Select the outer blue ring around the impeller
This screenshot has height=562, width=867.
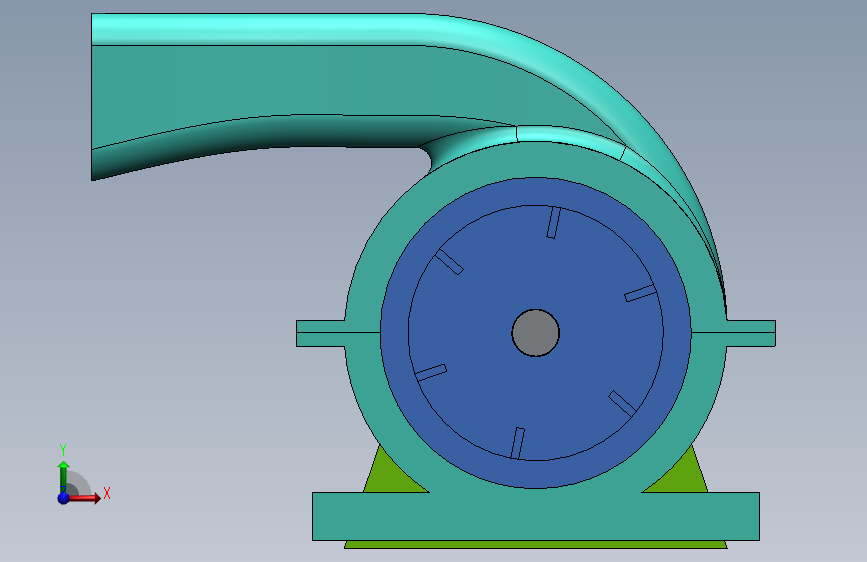click(535, 191)
